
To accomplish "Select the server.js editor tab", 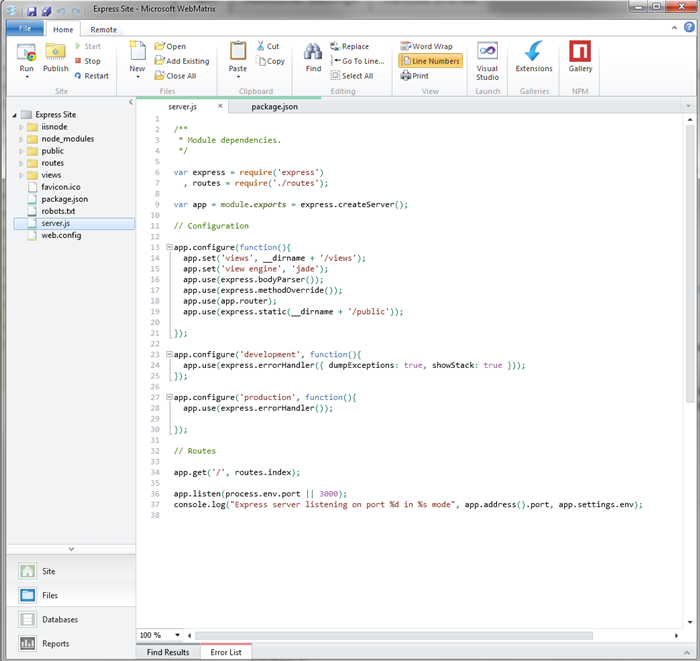I will (x=182, y=107).
